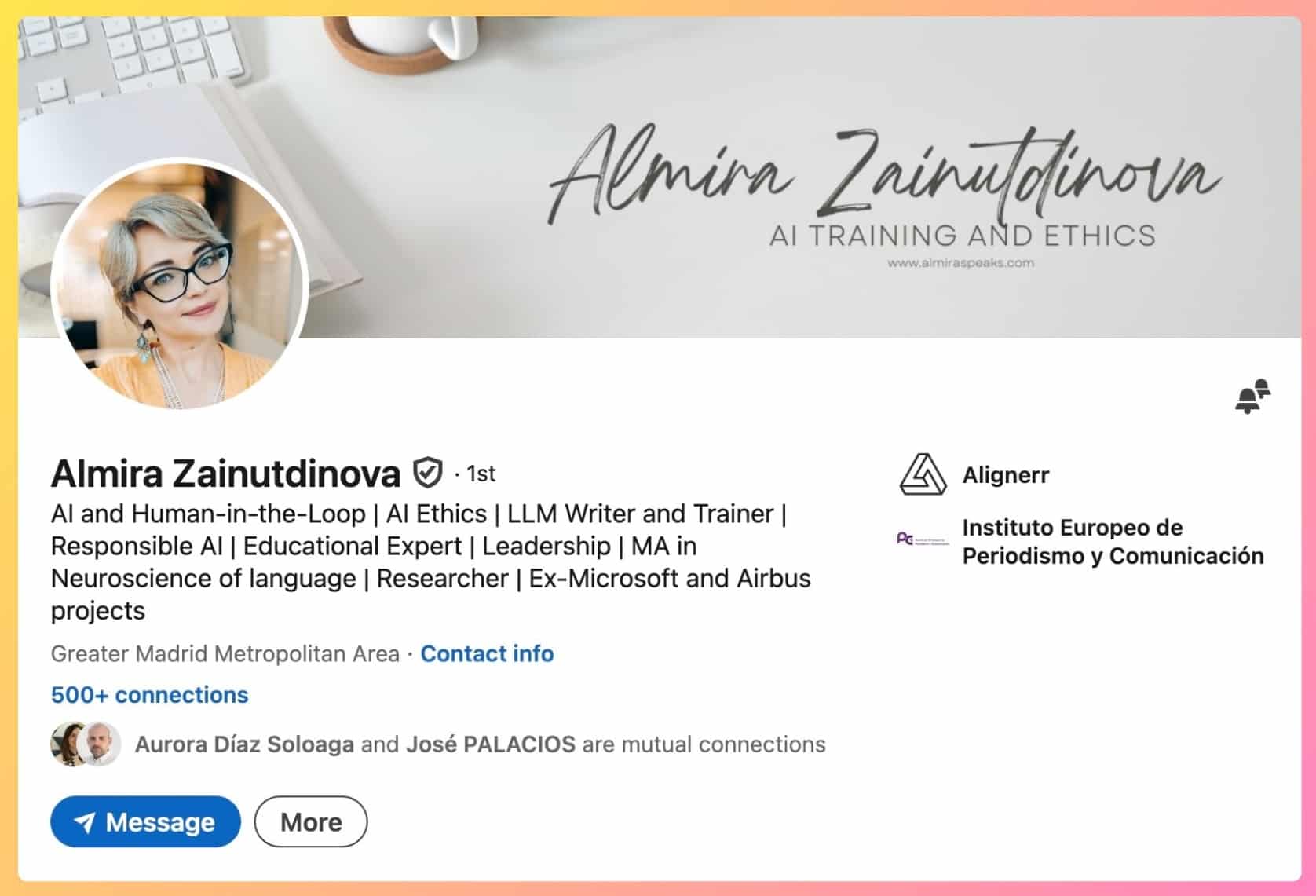The width and height of the screenshot is (1316, 896).
Task: Click the notification bell icon
Action: pos(1252,396)
